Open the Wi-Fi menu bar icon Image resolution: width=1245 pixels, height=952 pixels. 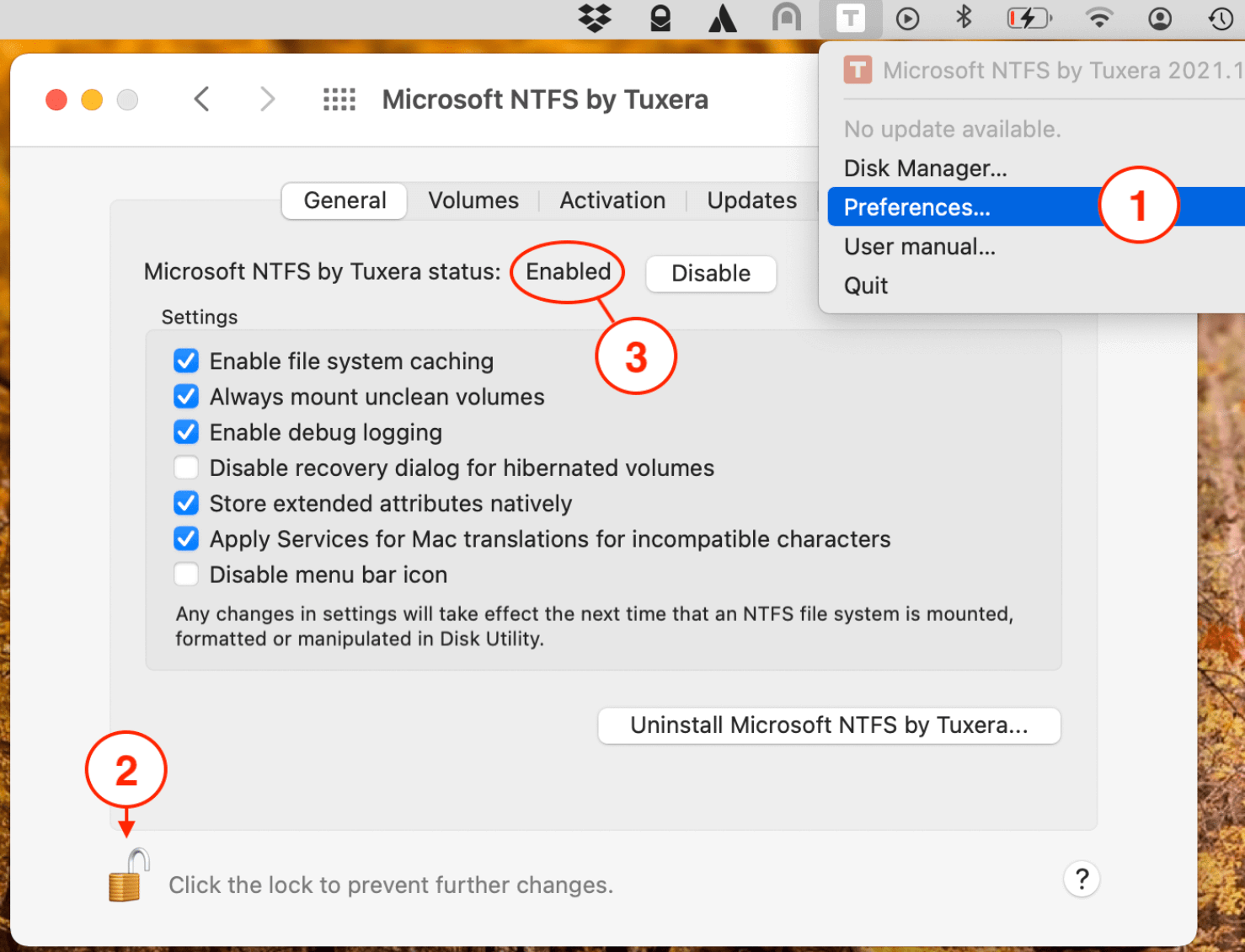[1099, 19]
